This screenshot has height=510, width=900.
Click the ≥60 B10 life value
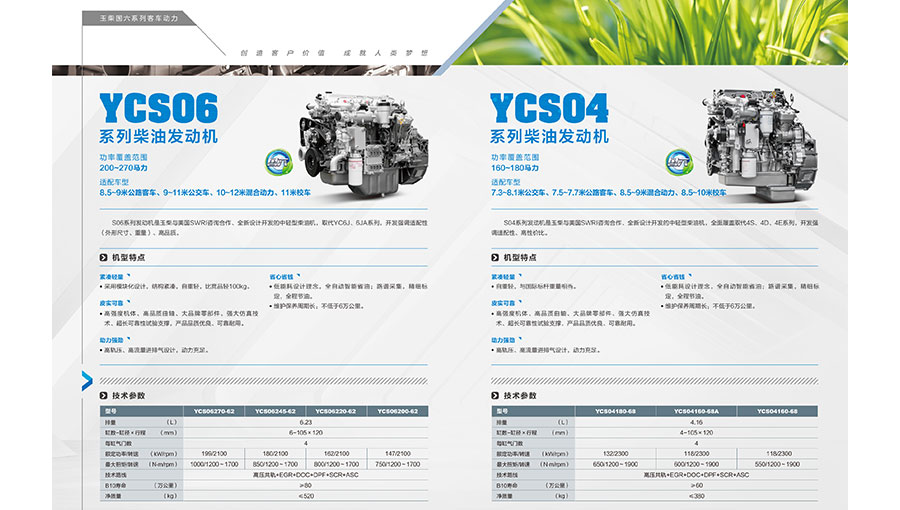(x=696, y=485)
